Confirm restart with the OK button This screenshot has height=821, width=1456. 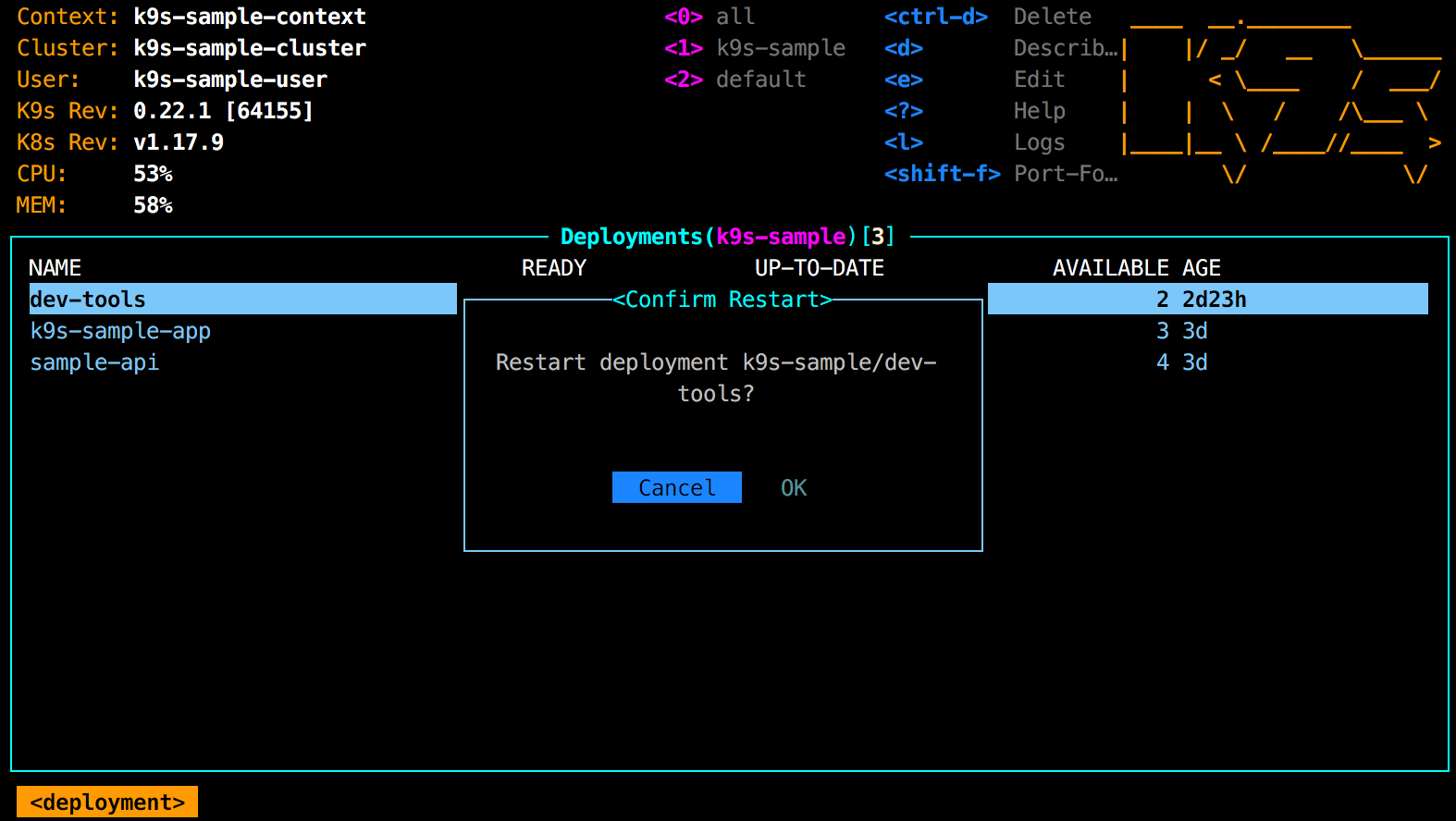pos(794,487)
